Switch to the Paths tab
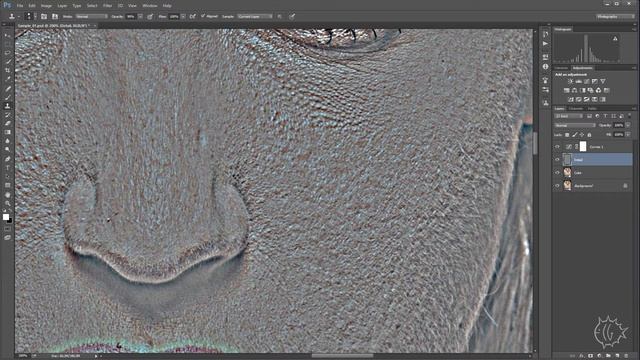 click(592, 109)
